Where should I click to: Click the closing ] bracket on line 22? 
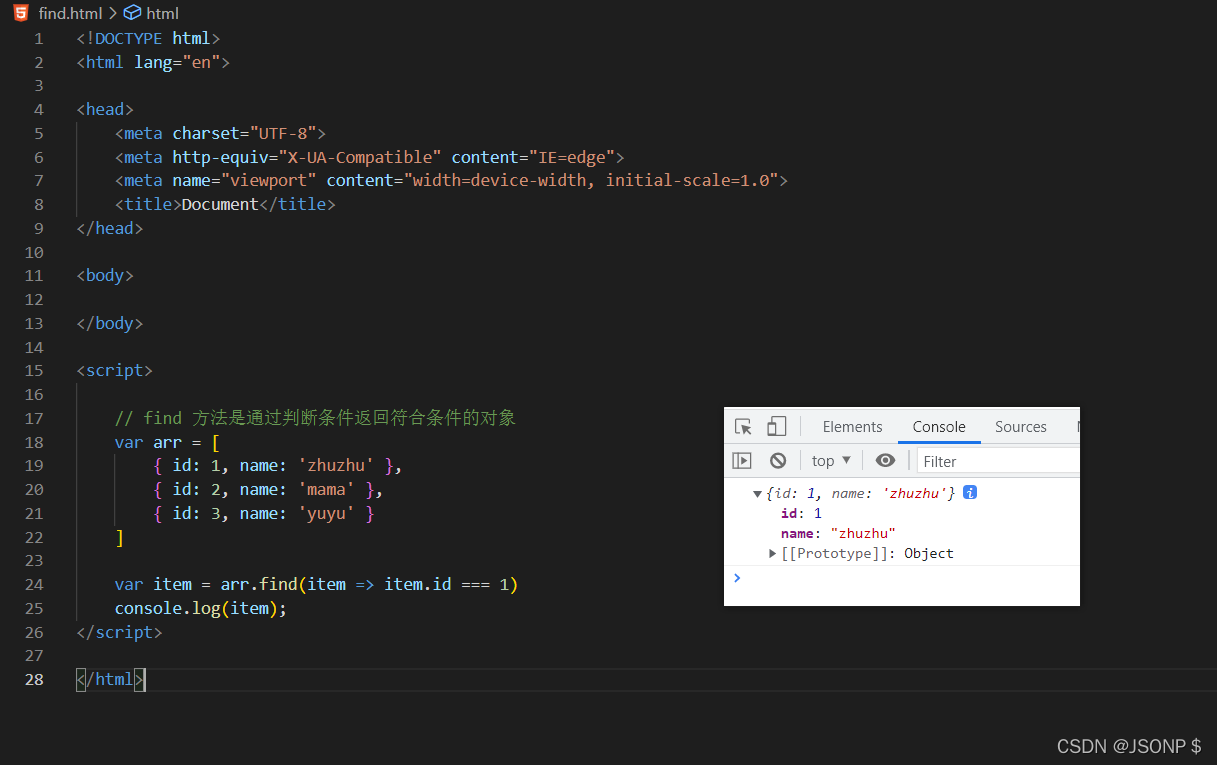[x=119, y=537]
